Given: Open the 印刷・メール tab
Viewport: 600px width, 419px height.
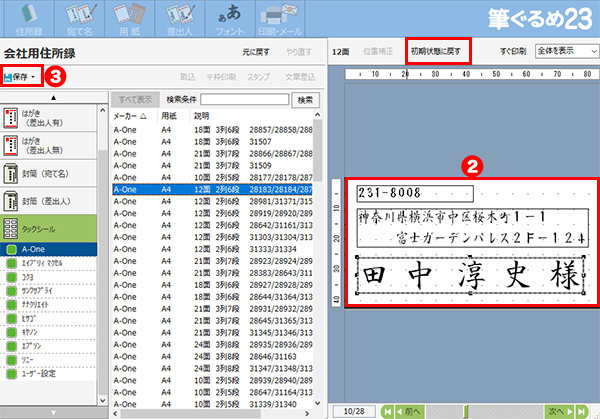Looking at the screenshot, I should pos(280,19).
